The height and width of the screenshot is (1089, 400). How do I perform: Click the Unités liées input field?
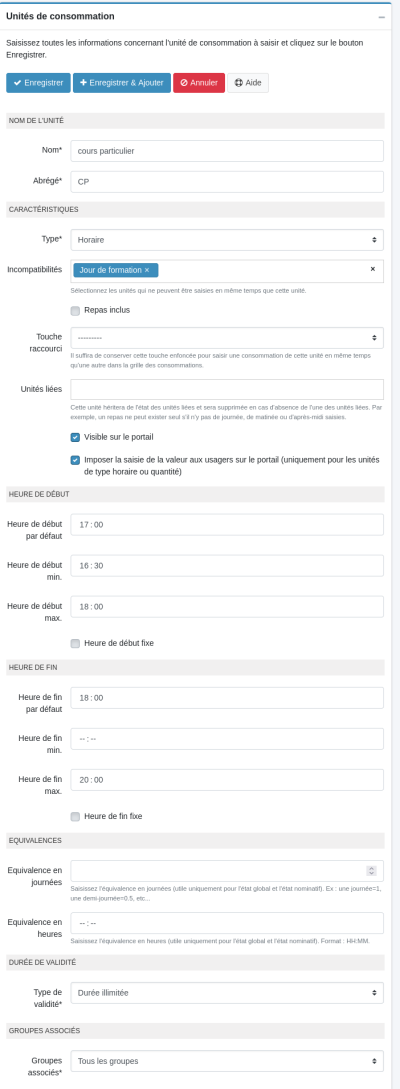pyautogui.click(x=227, y=390)
